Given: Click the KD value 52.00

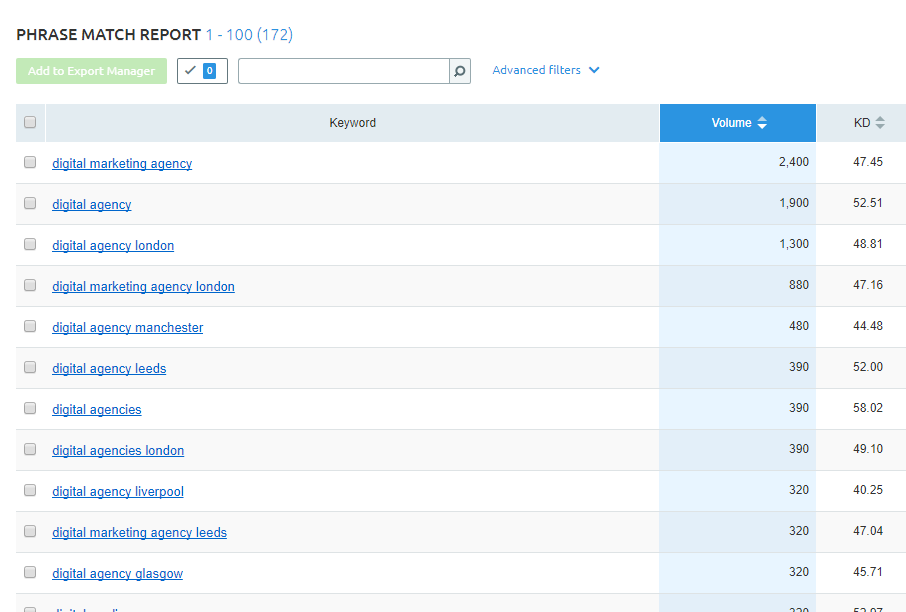Looking at the screenshot, I should pos(868,367).
